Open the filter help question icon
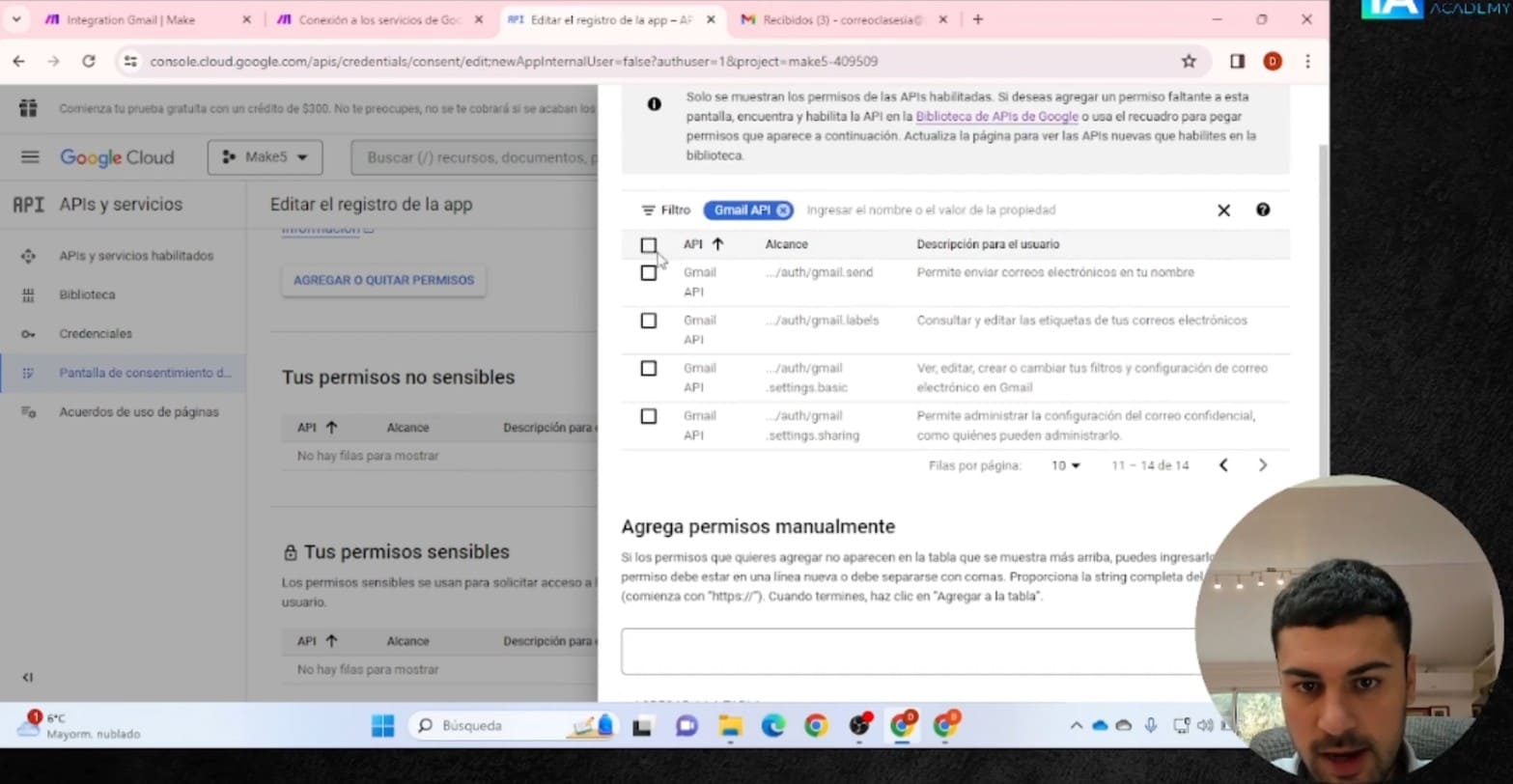This screenshot has width=1513, height=784. coord(1263,210)
